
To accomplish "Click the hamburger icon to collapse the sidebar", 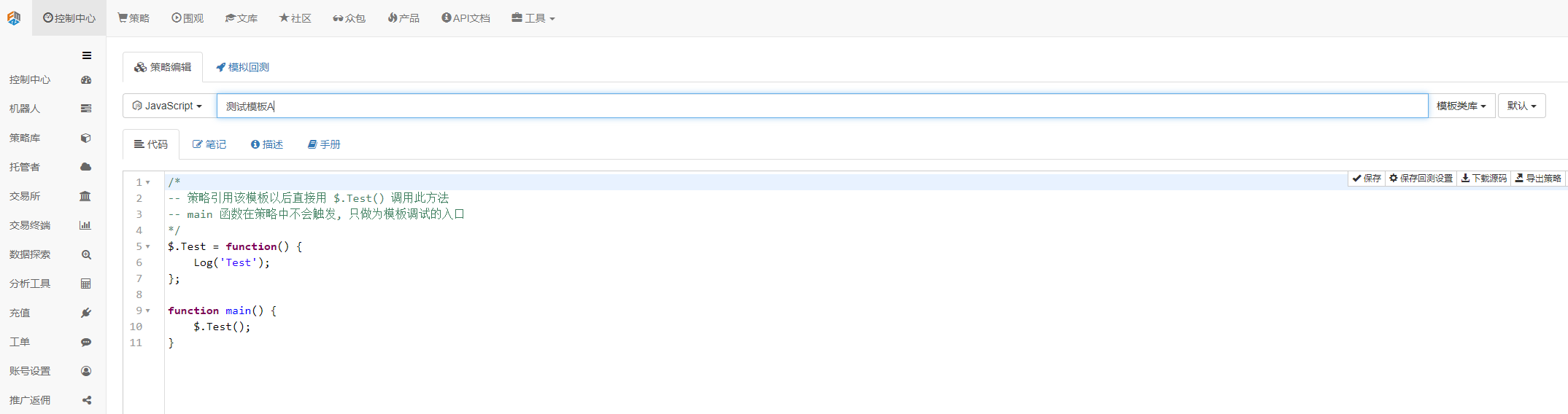I will (x=87, y=55).
